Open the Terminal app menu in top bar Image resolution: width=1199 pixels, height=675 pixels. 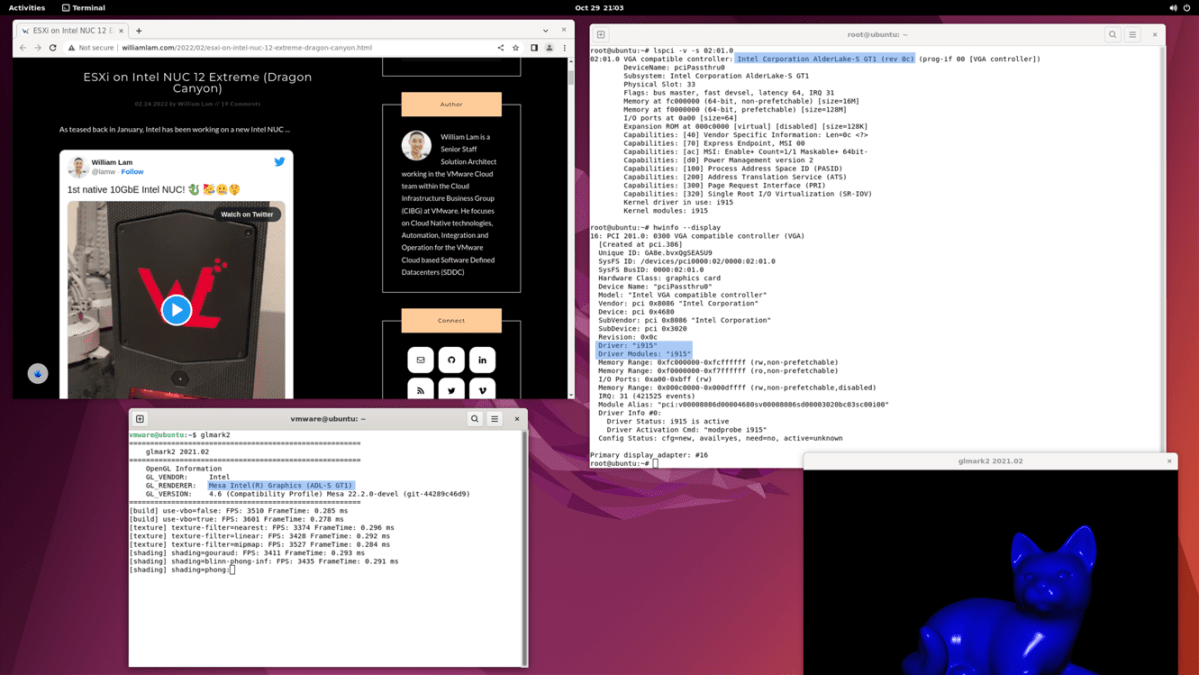coord(83,8)
